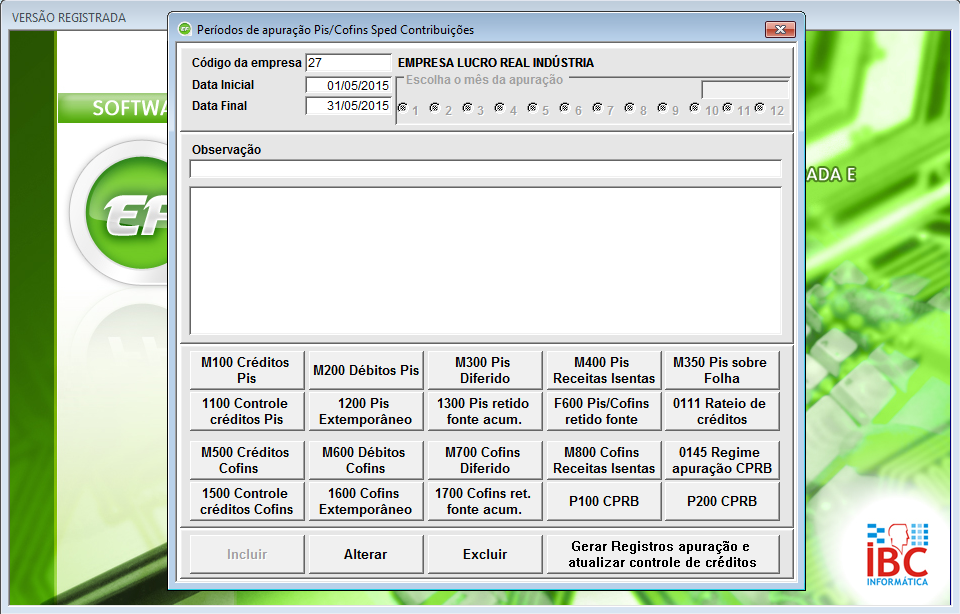
Task: Click the Data Final field
Action: click(x=348, y=106)
